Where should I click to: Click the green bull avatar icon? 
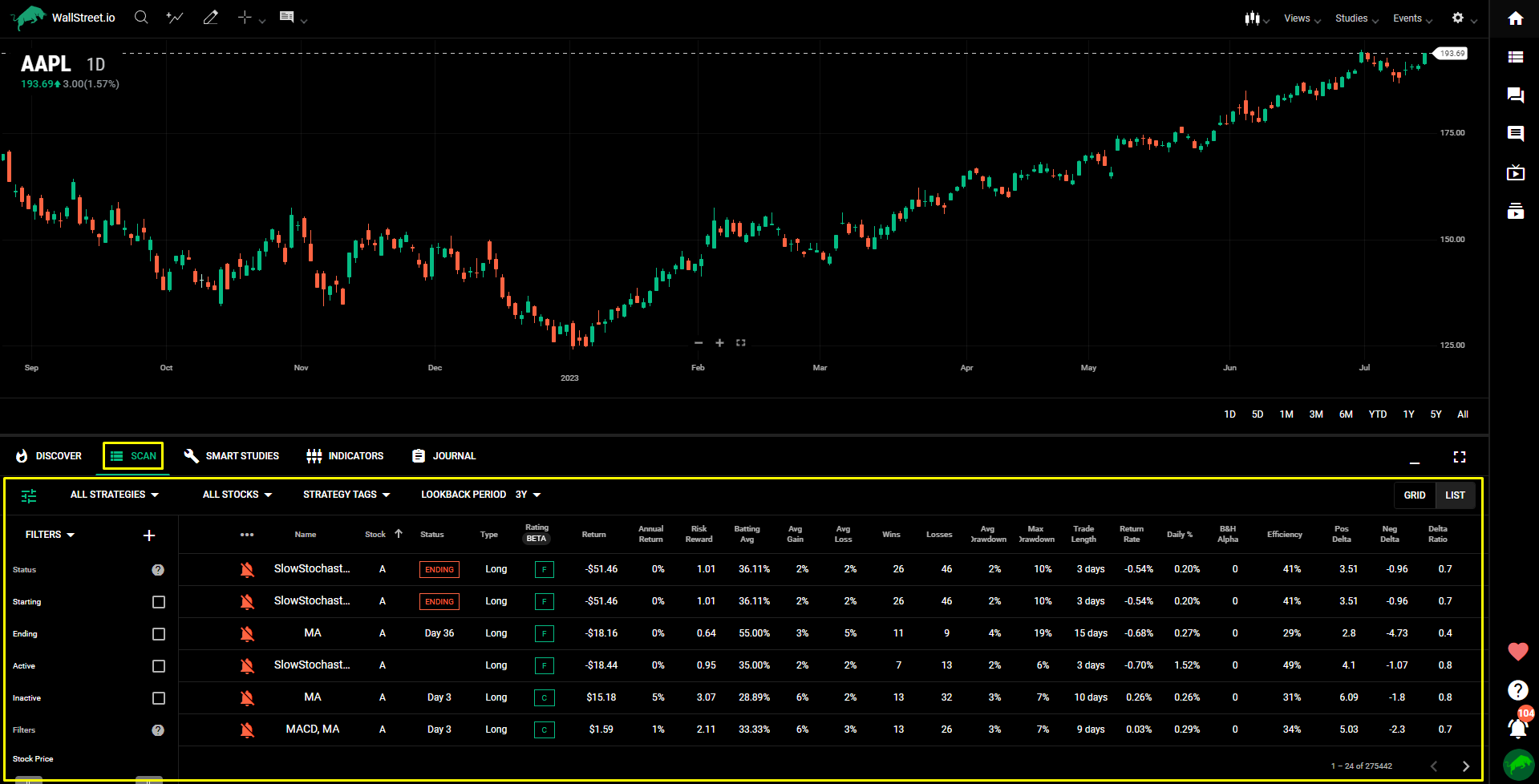point(1518,765)
